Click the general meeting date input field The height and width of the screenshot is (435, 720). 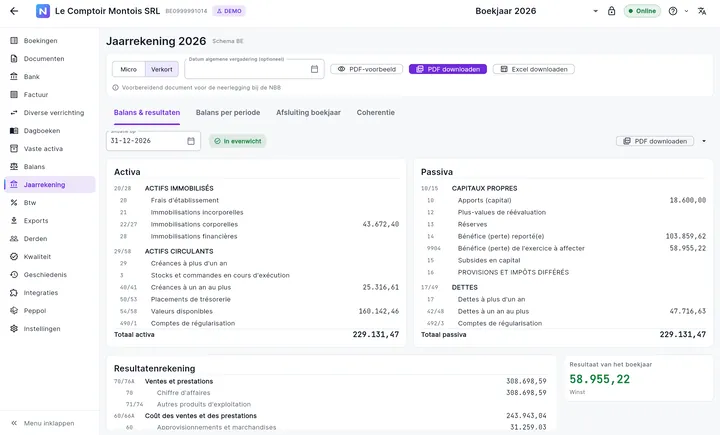click(x=254, y=69)
